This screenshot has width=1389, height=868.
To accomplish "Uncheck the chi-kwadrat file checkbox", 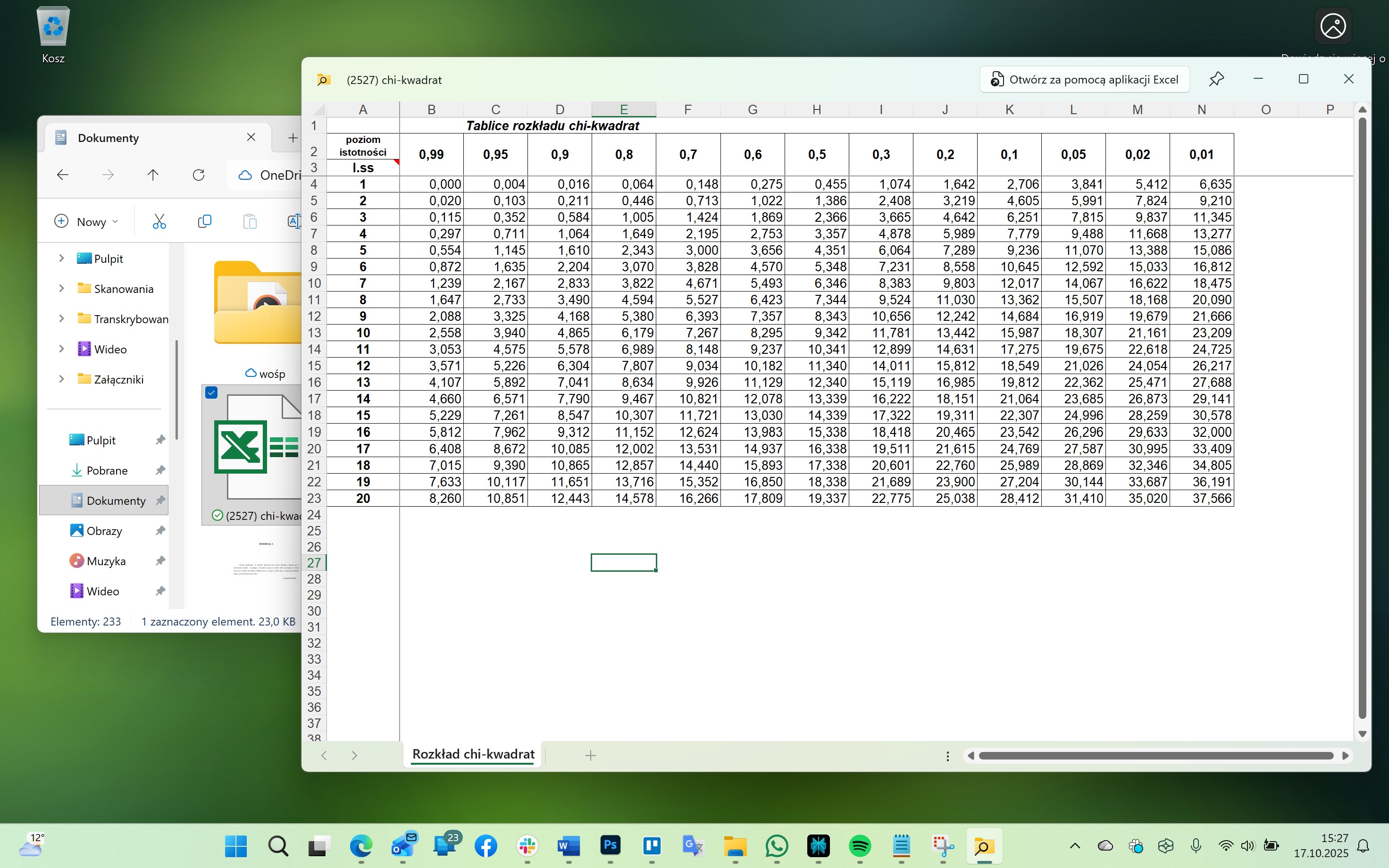I will (x=211, y=392).
